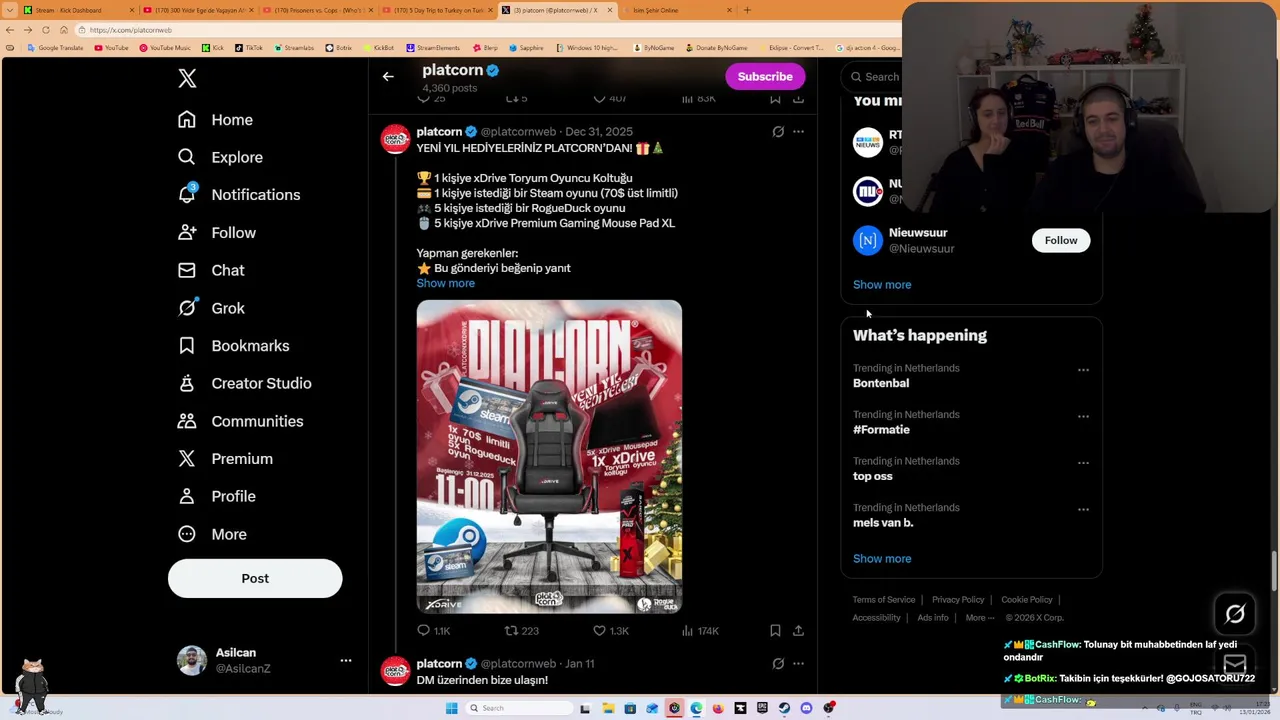Switch to the Prisoners vs. Cops YouTube tab
The height and width of the screenshot is (720, 1280).
(320, 10)
